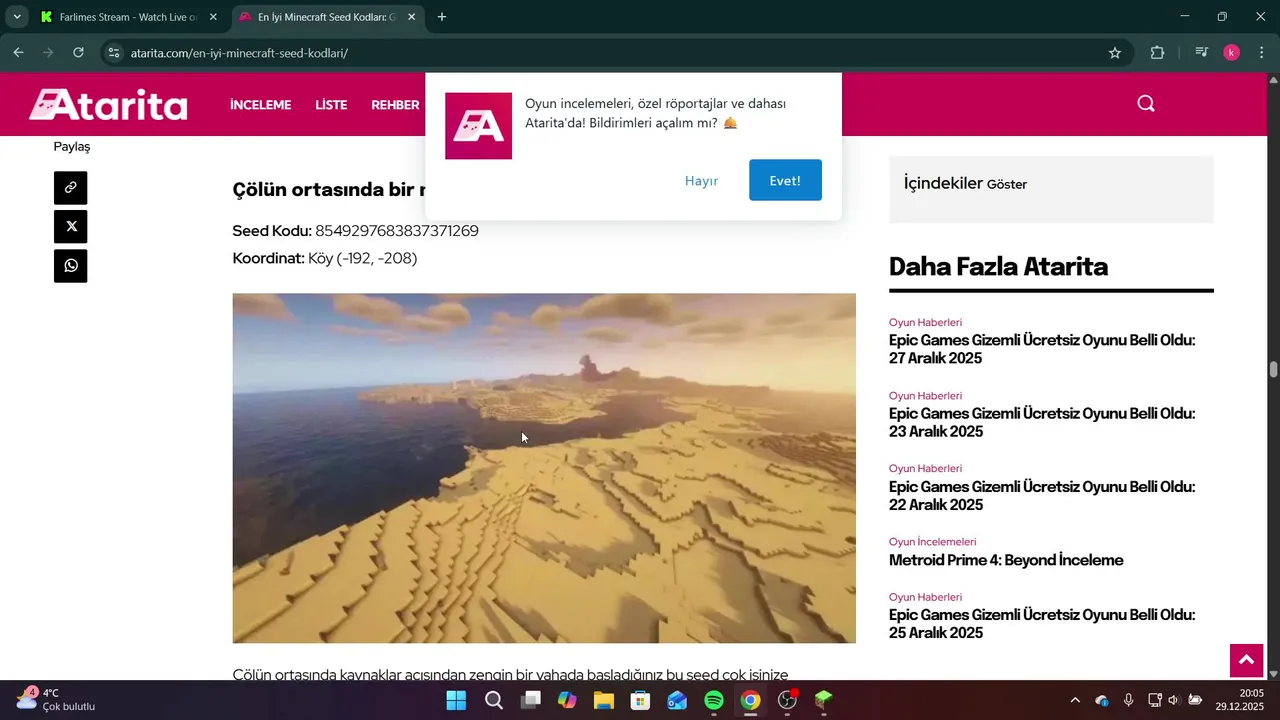Open Minecraft launcher from the taskbar
The image size is (1280, 720).
(x=824, y=700)
